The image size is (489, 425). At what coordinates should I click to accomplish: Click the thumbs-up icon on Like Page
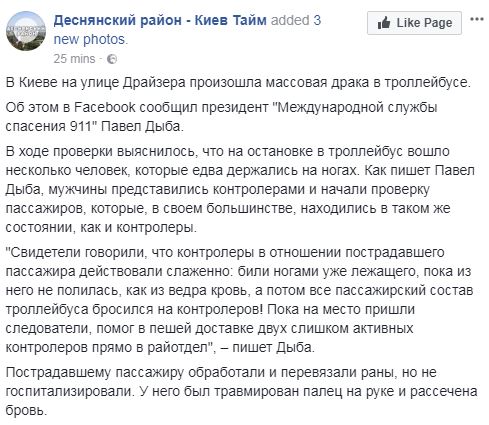tap(384, 23)
